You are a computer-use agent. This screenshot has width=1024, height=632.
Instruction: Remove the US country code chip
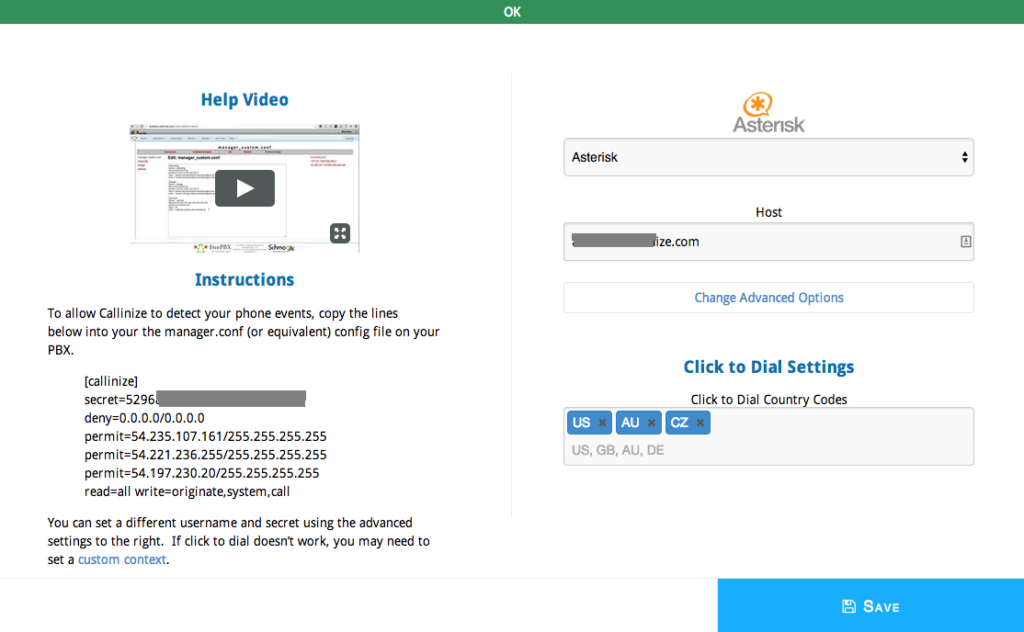pyautogui.click(x=603, y=422)
